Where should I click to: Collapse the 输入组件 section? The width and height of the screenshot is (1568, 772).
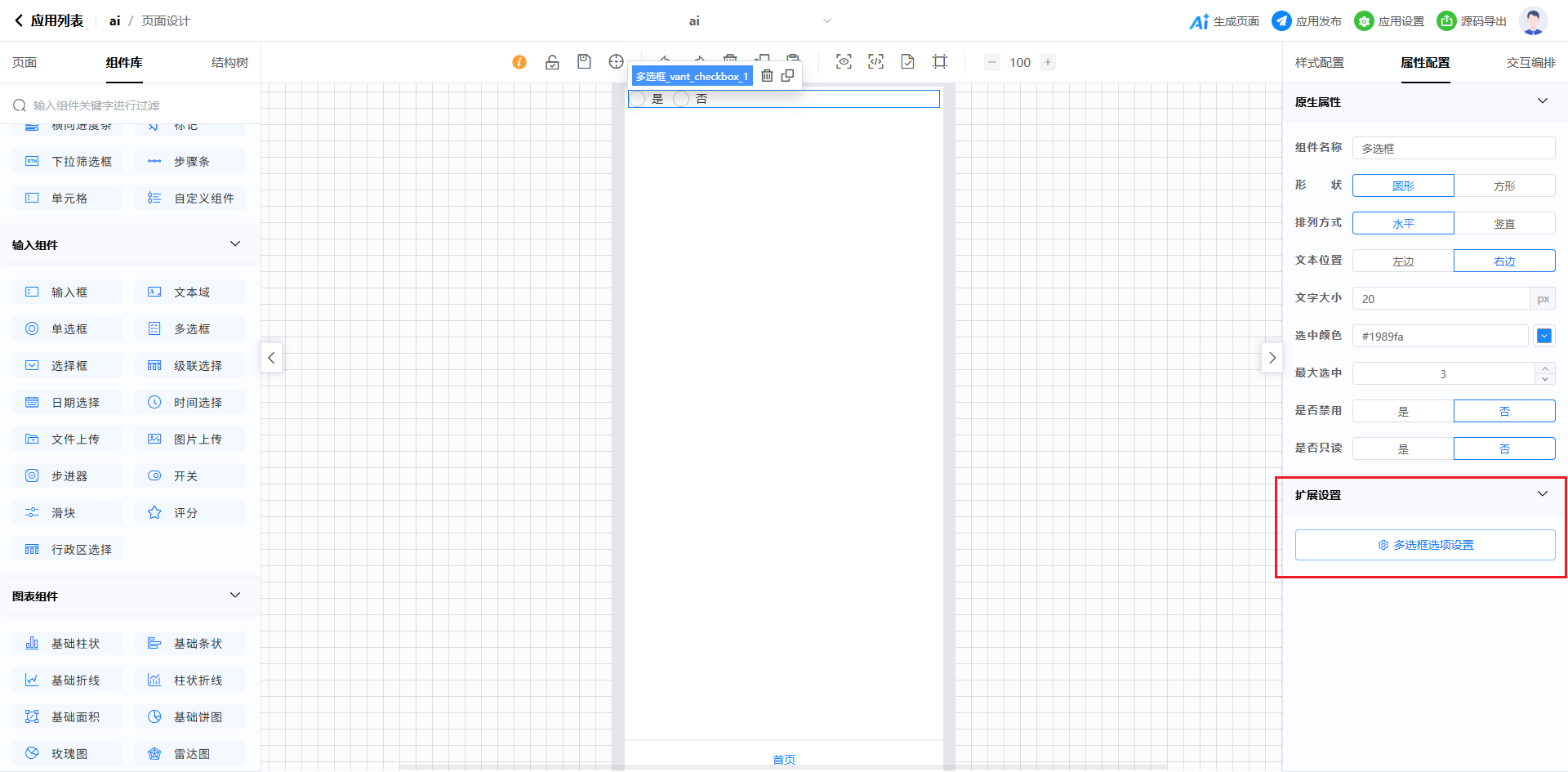coord(235,244)
